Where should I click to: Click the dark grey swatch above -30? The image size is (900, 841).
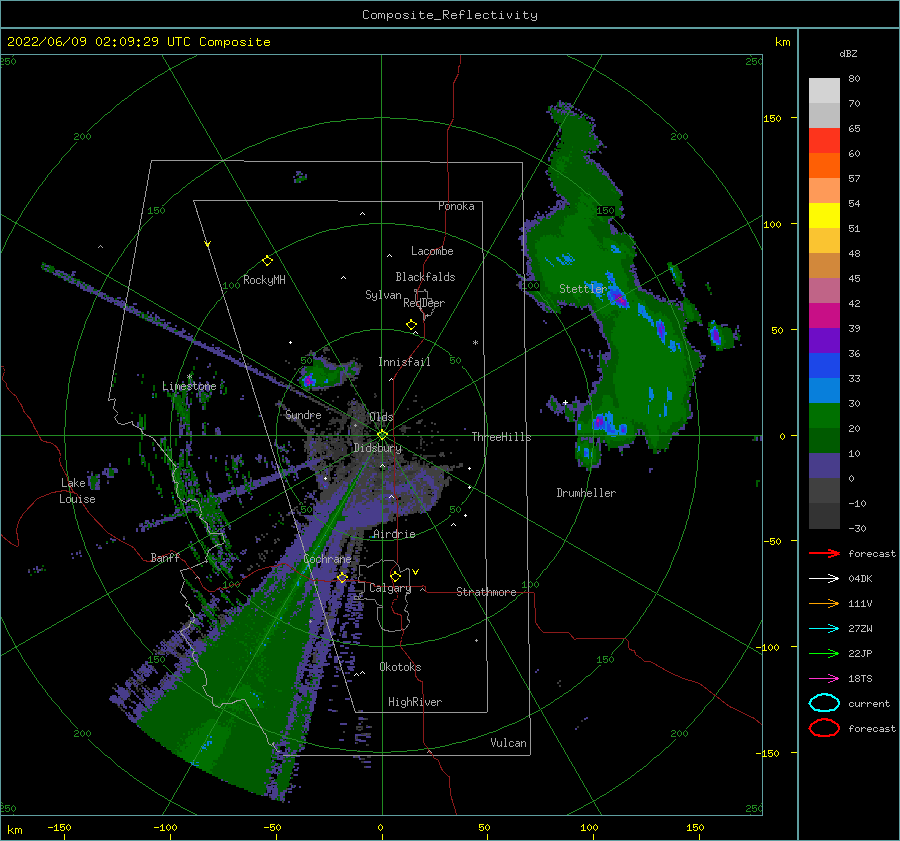824,516
